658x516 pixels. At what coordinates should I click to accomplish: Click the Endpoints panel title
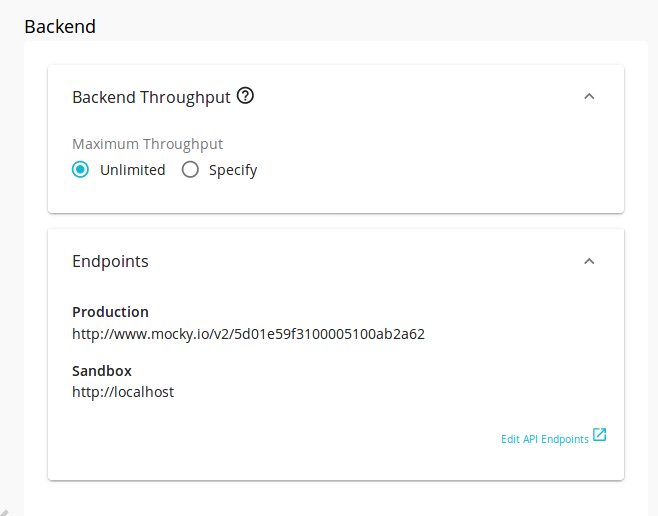pos(110,261)
